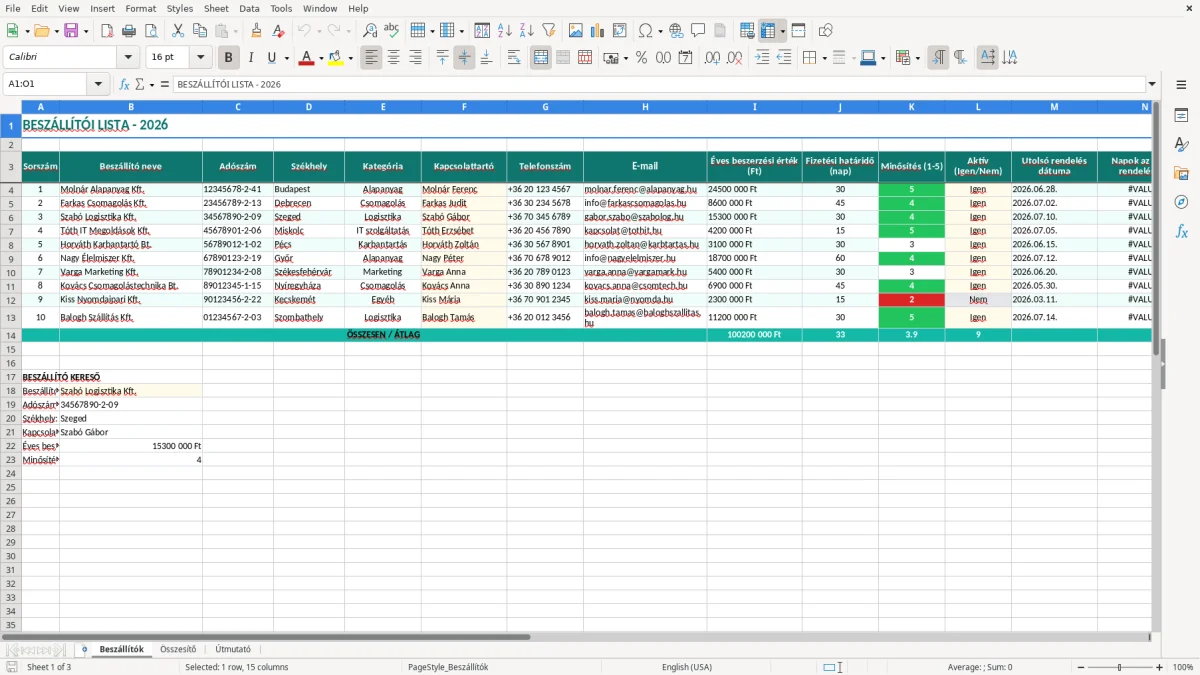Open Find and Replace
The width and height of the screenshot is (1200, 675).
coord(370,31)
